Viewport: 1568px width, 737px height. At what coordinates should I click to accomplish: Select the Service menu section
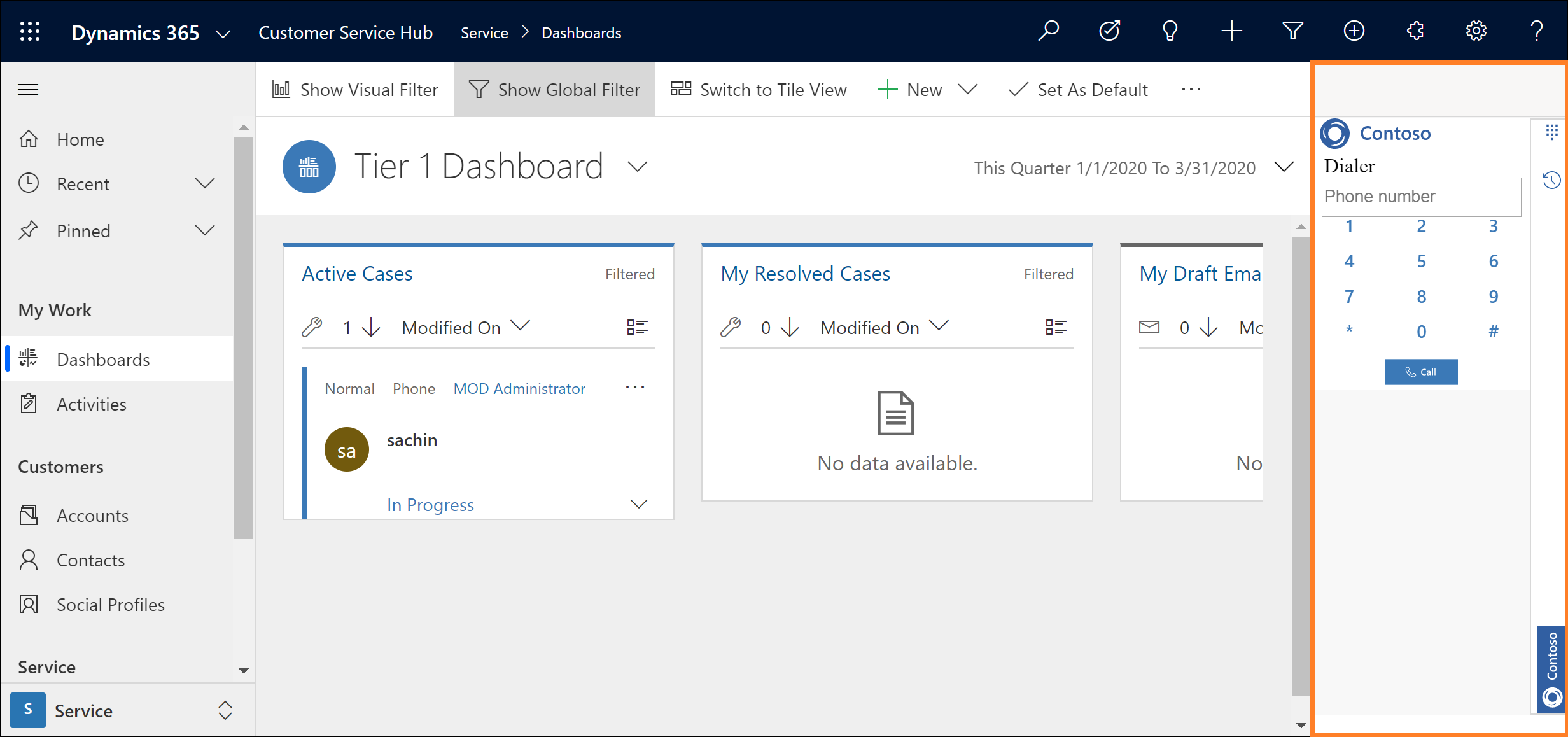[47, 666]
